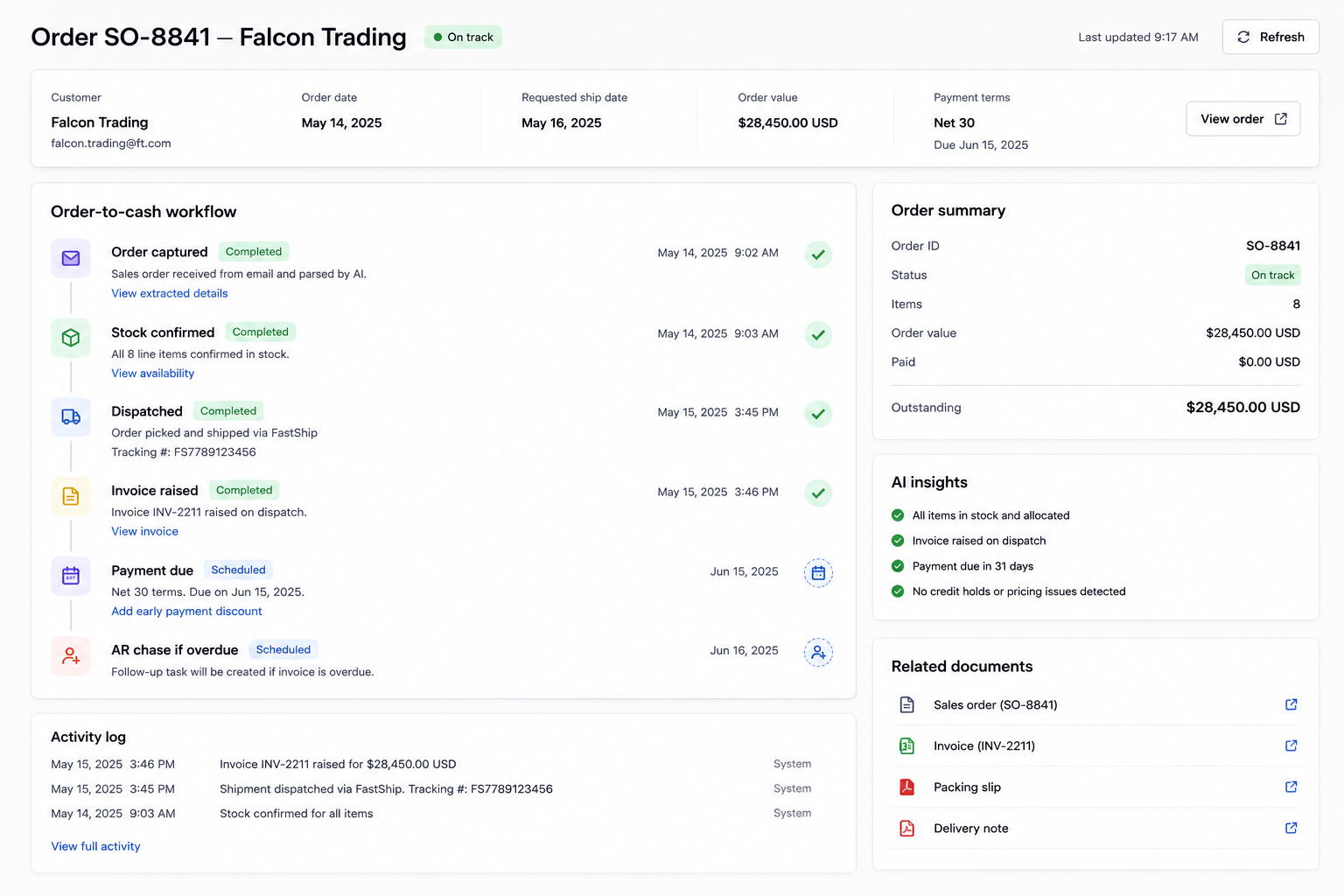Click the Order captured envelope icon
The height and width of the screenshot is (896, 1344).
coord(71,258)
